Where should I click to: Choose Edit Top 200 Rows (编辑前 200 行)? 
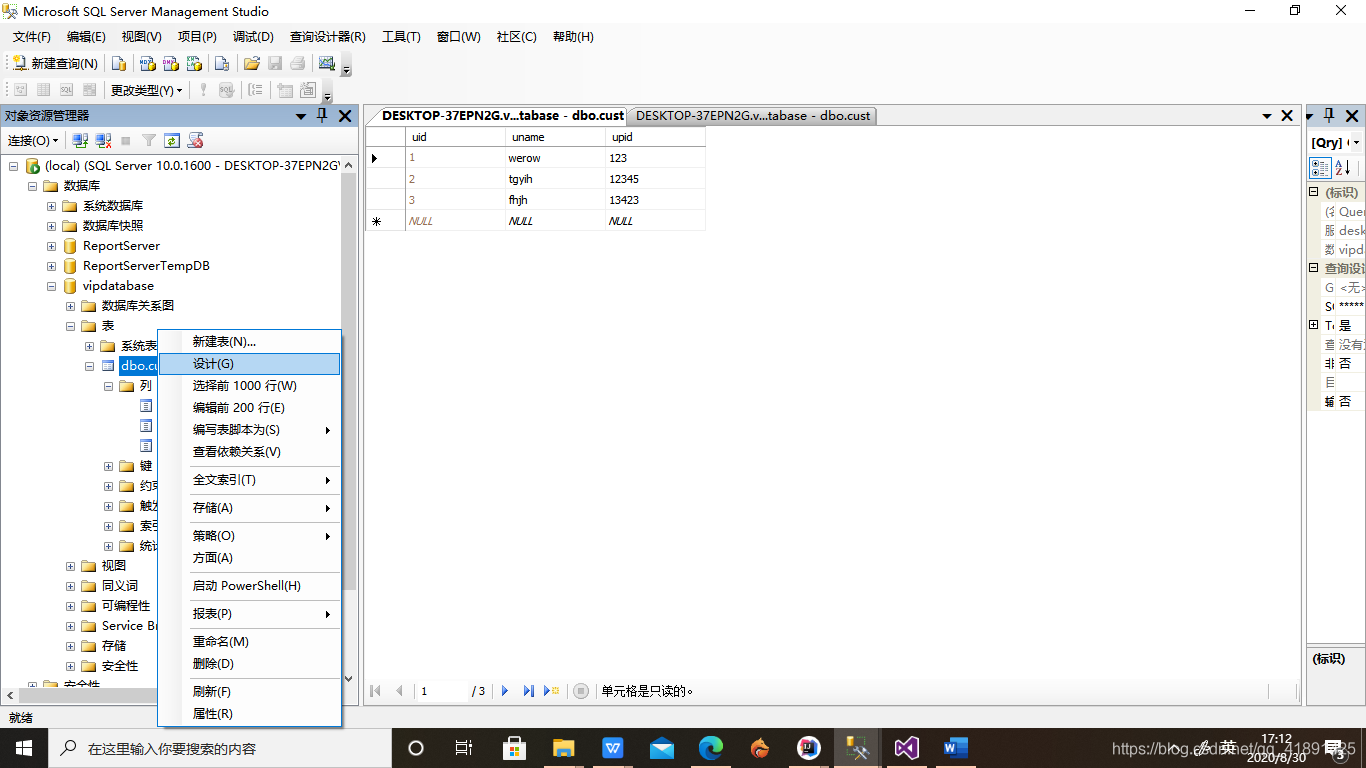pos(249,408)
